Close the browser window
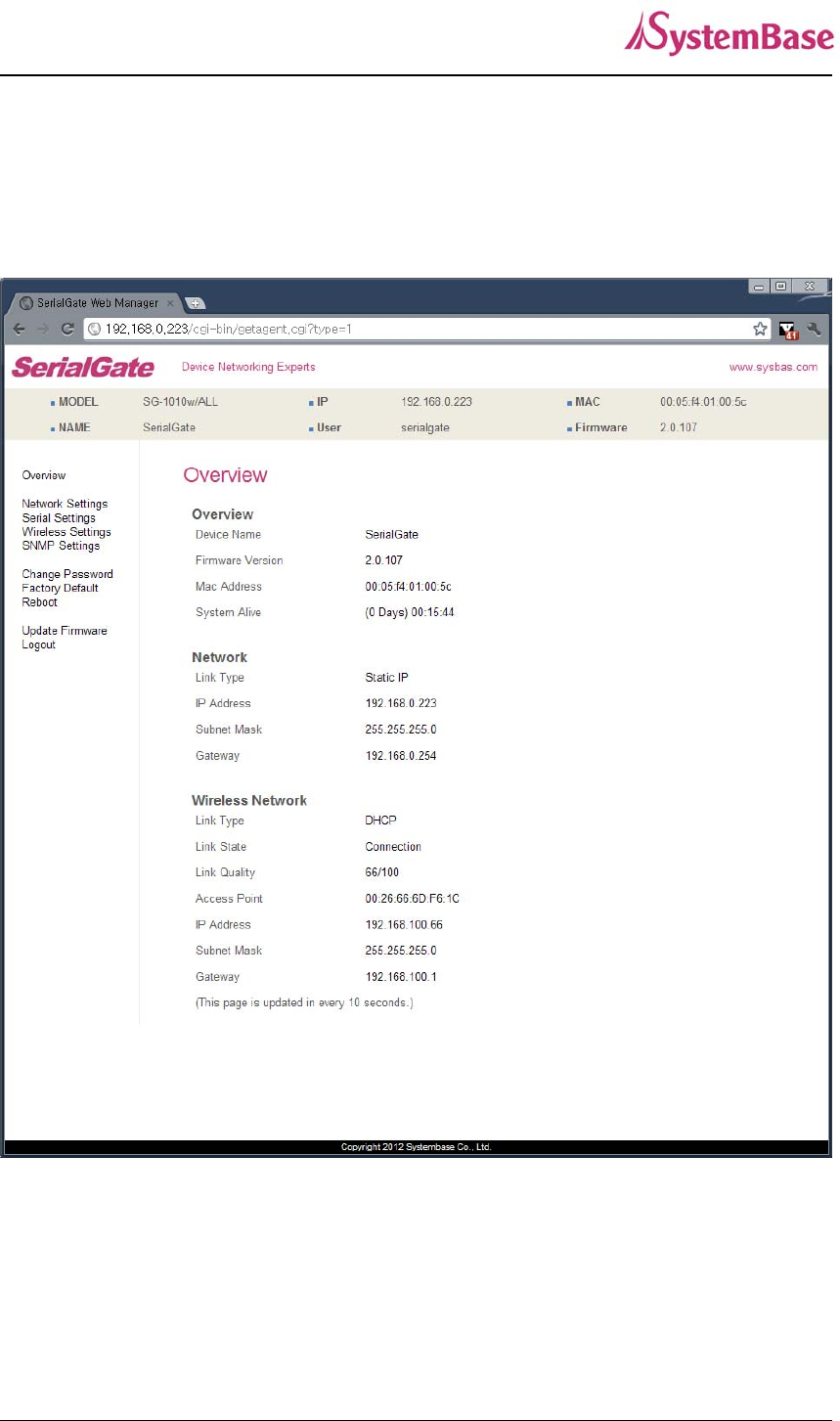The image size is (840, 1421). (810, 287)
